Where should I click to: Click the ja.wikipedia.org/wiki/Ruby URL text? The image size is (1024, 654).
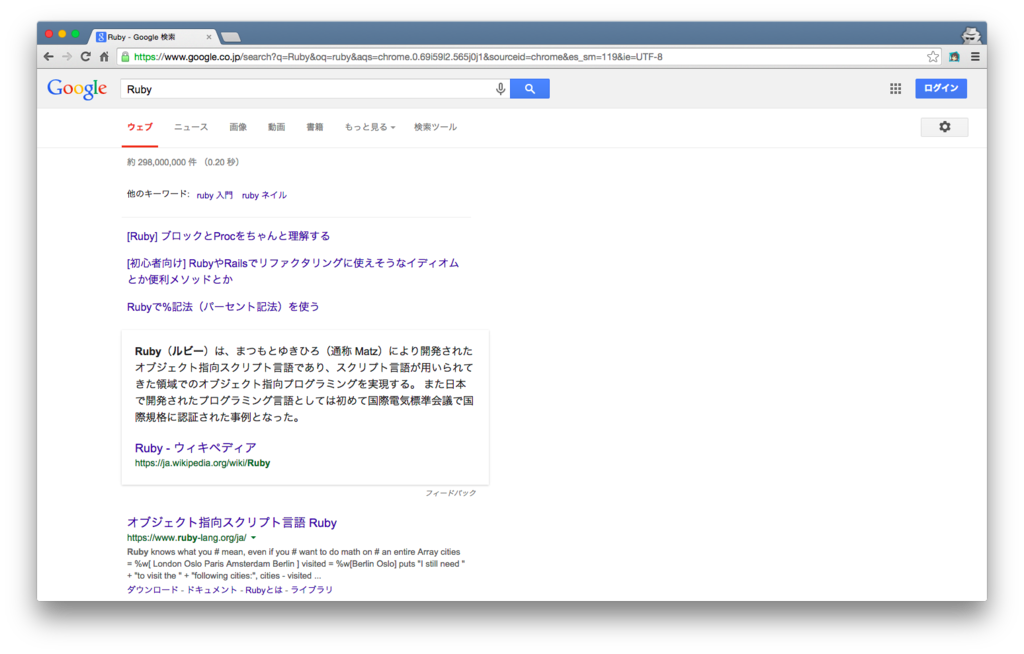pyautogui.click(x=202, y=463)
